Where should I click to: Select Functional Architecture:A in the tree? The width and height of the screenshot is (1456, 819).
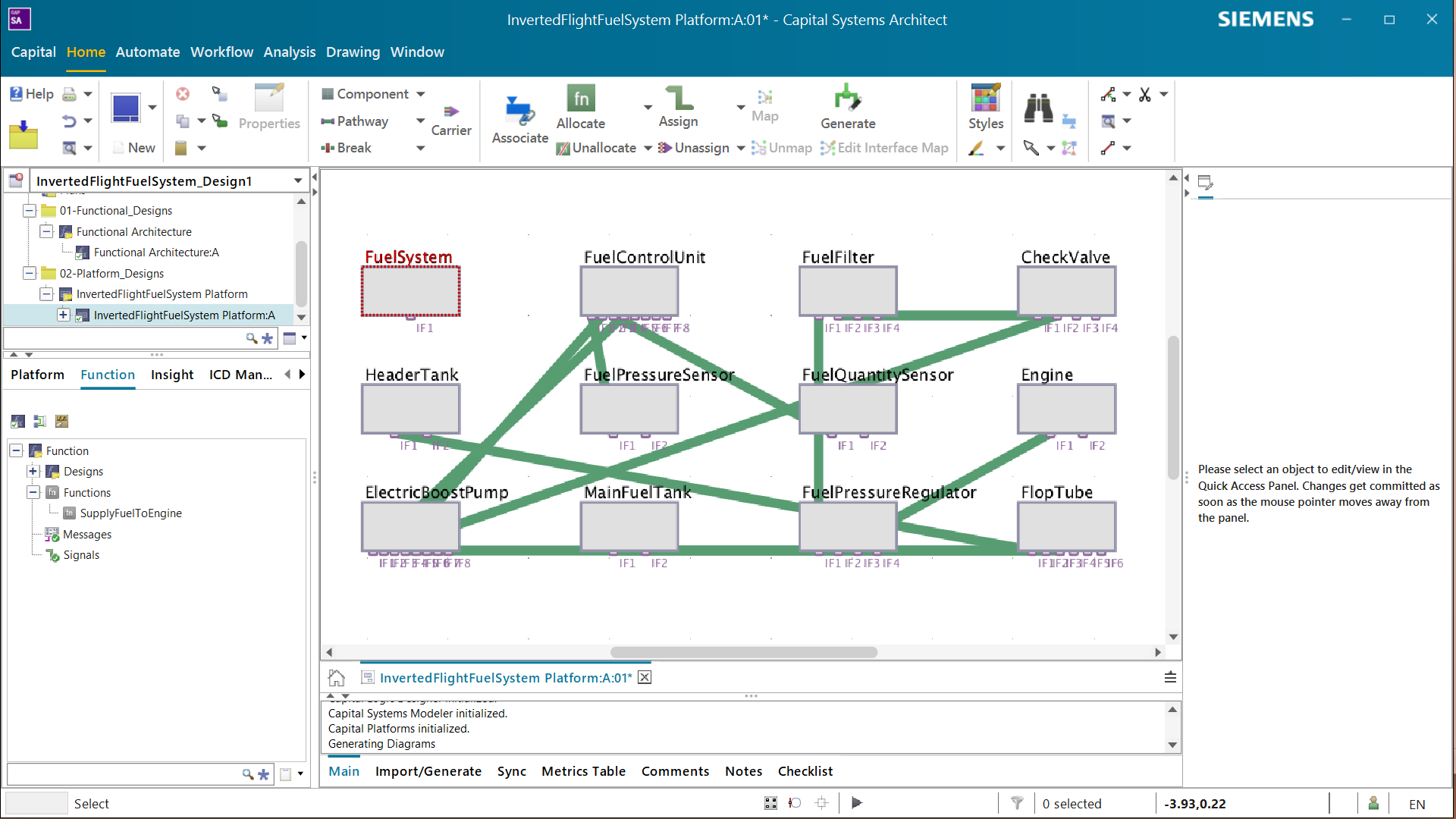156,253
